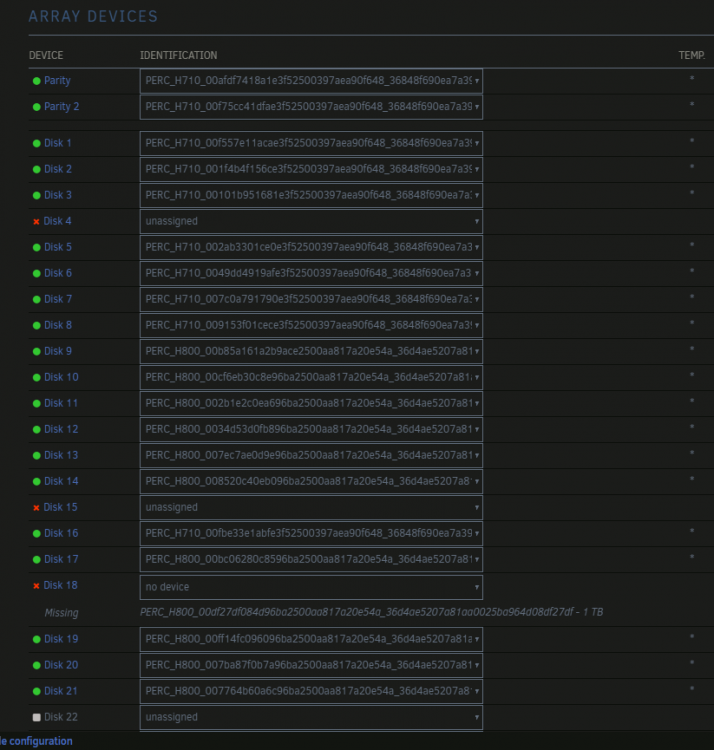714x750 pixels.
Task: Click the green status dot for Disk 9
Action: pyautogui.click(x=36, y=352)
